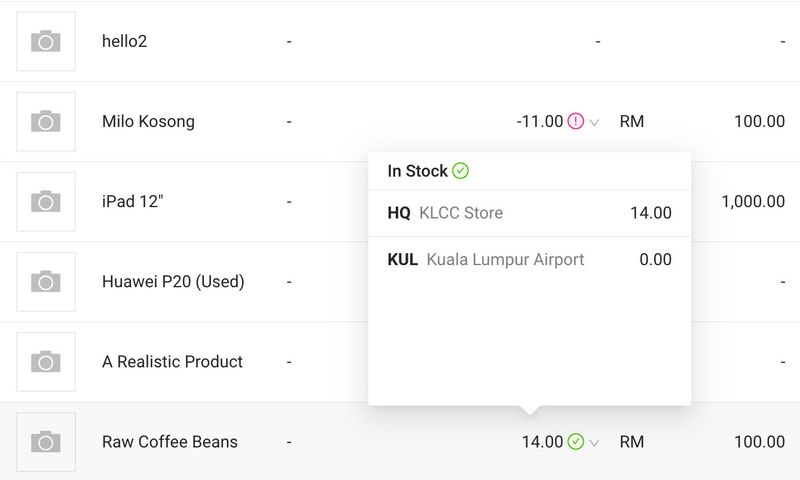Click Raw Coffee Beans in-stock check icon
This screenshot has height=480, width=800.
pyautogui.click(x=575, y=442)
